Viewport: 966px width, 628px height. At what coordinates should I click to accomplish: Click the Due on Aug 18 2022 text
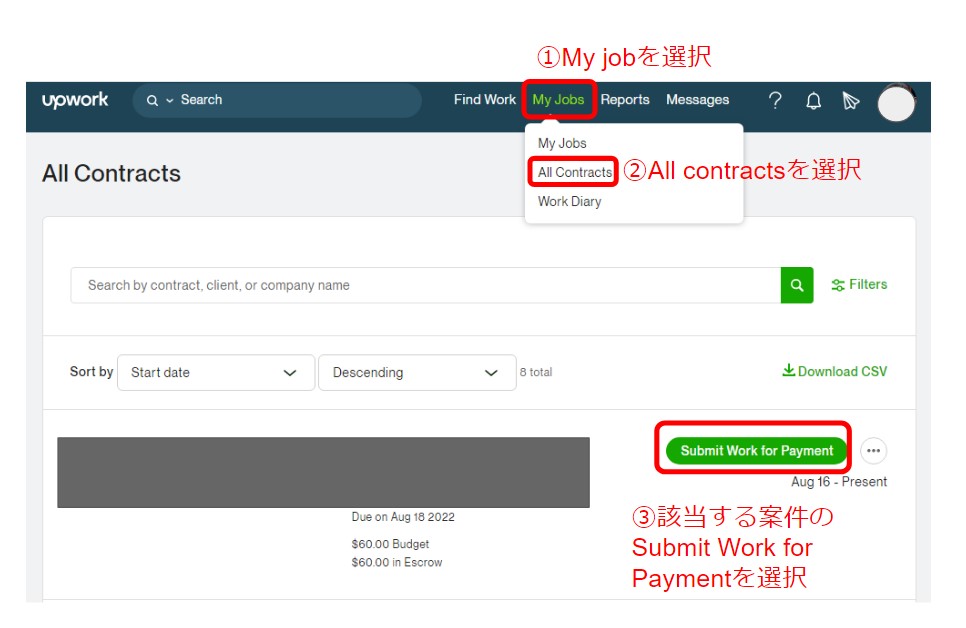[x=403, y=517]
